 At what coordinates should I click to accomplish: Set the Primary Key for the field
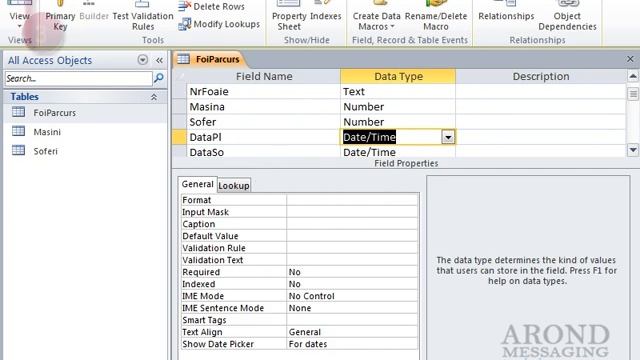tap(60, 16)
